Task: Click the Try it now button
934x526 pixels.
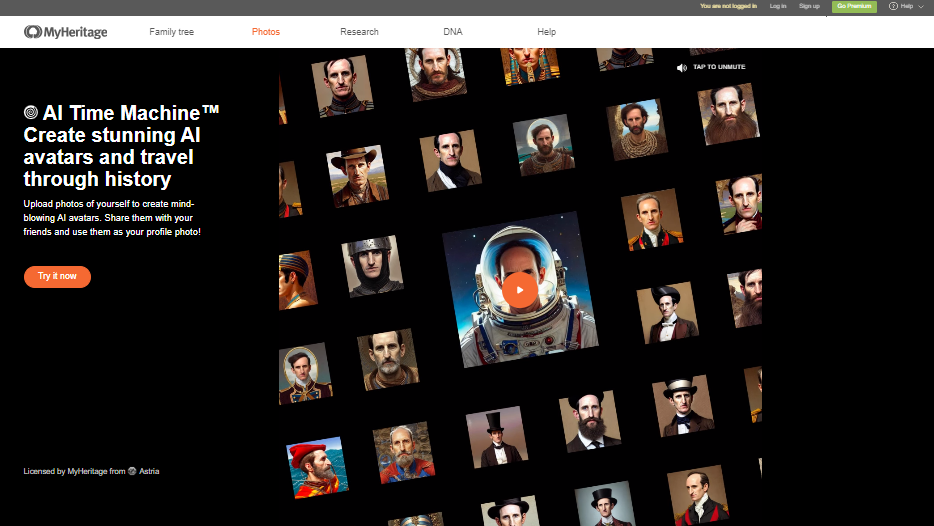Action: point(57,276)
